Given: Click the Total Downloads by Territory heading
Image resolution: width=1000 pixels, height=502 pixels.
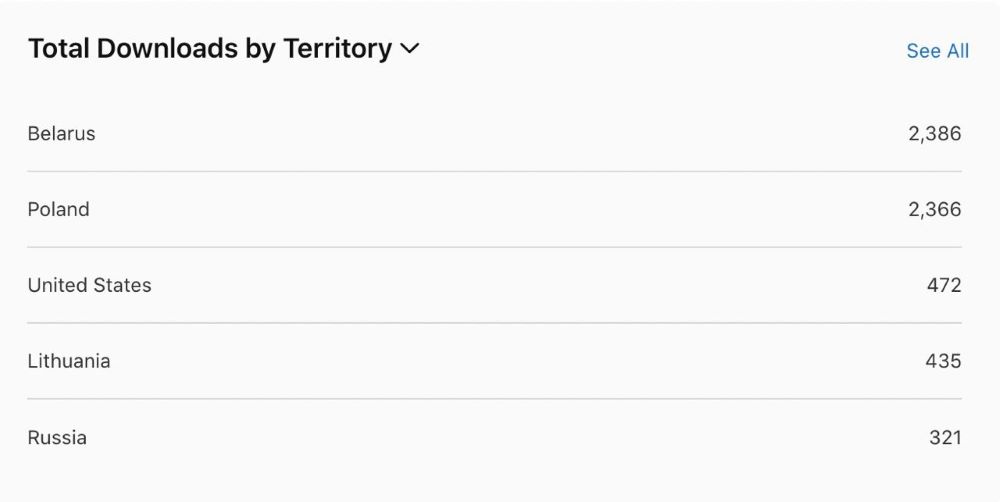Looking at the screenshot, I should coord(210,49).
